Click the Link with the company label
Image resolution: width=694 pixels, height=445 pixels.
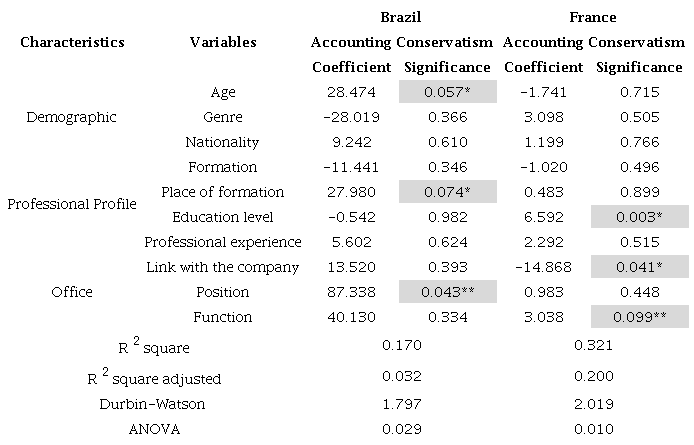point(222,267)
